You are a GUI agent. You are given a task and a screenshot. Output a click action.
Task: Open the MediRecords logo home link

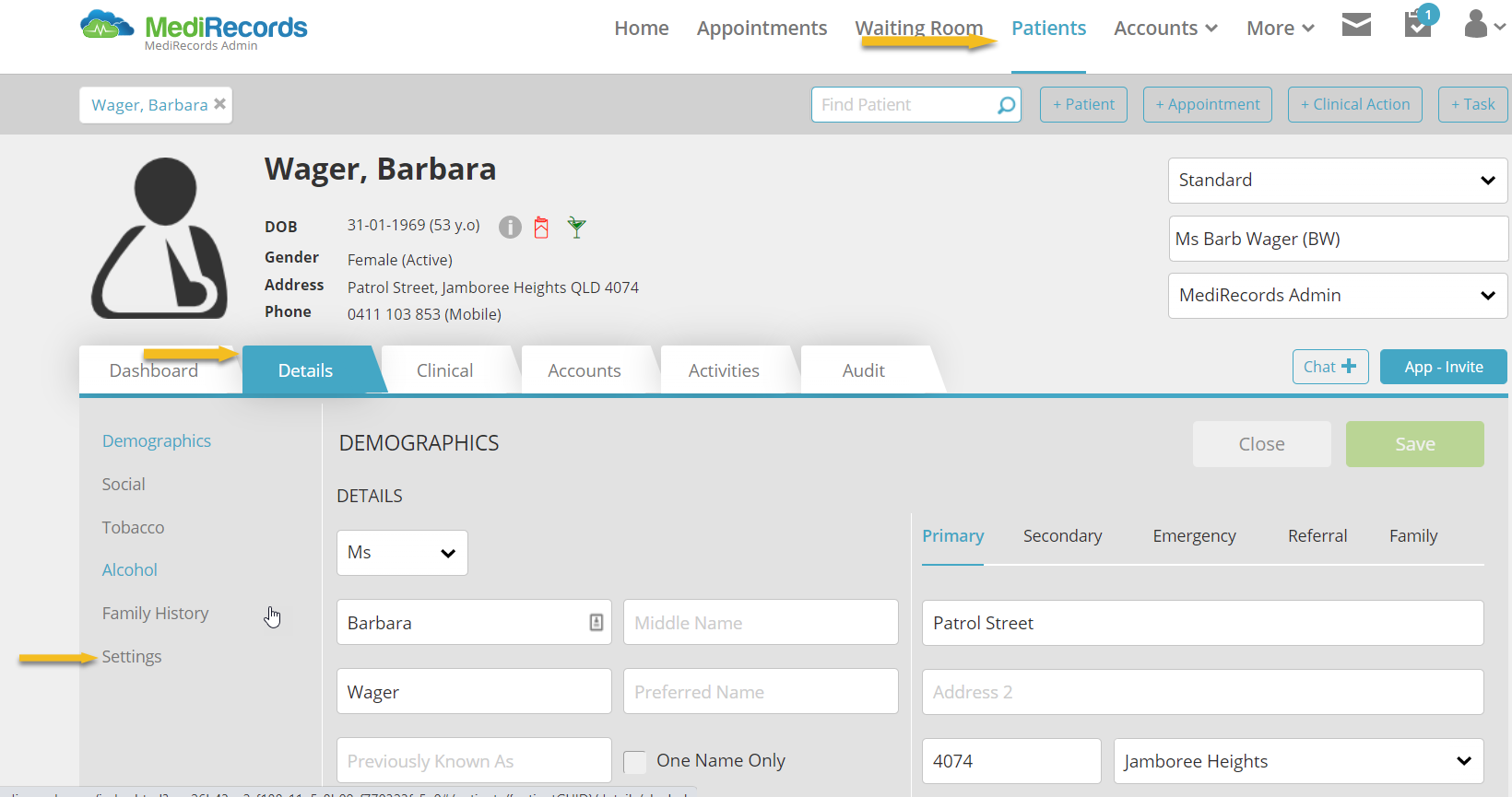(x=194, y=30)
